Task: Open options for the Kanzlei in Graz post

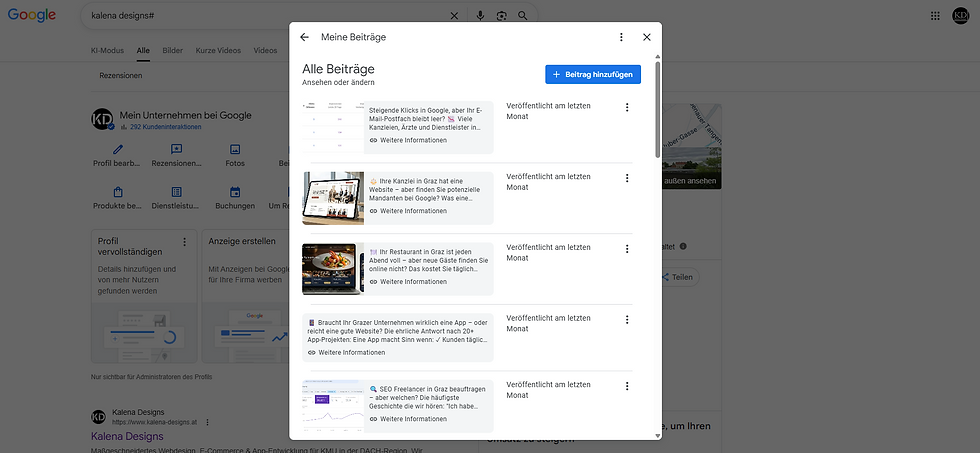Action: point(627,178)
